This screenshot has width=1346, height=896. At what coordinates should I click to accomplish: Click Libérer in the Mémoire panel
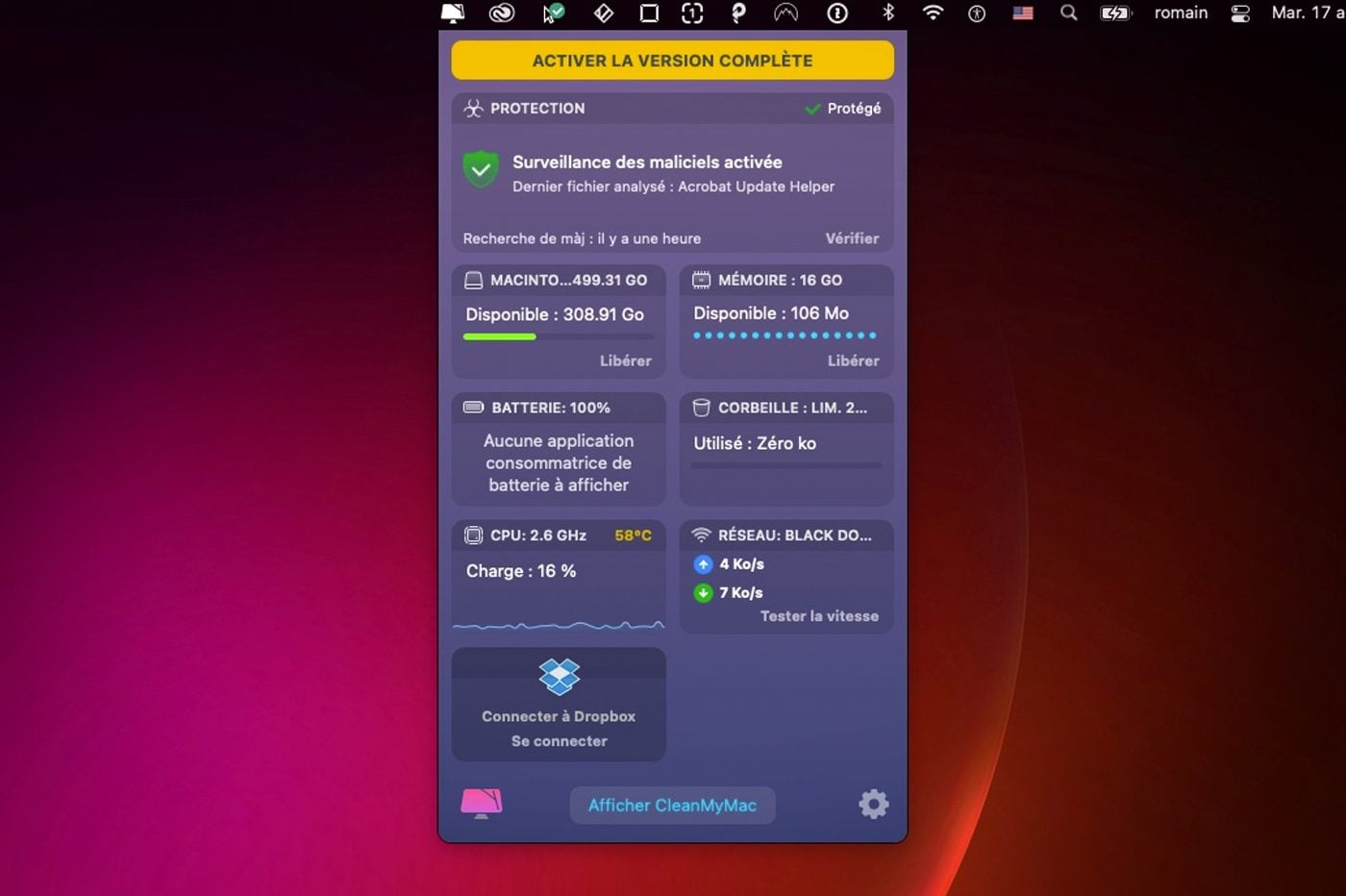854,361
